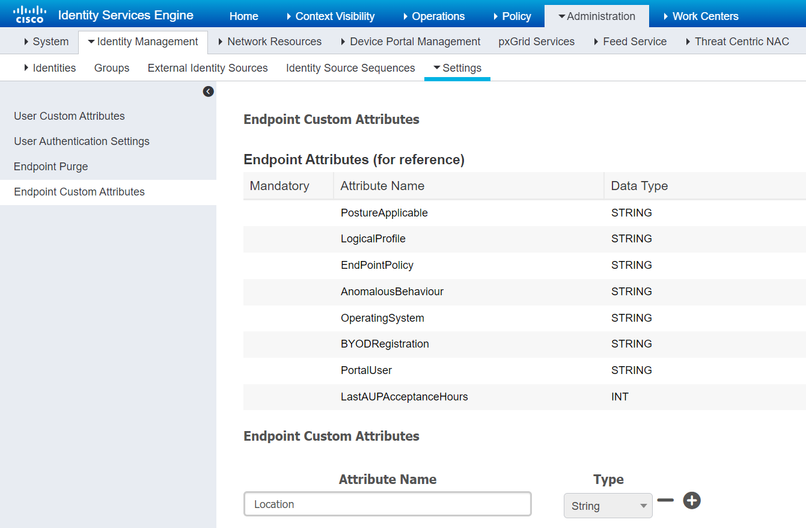Open pxGrid Services tab
The height and width of the screenshot is (528, 806).
click(536, 42)
